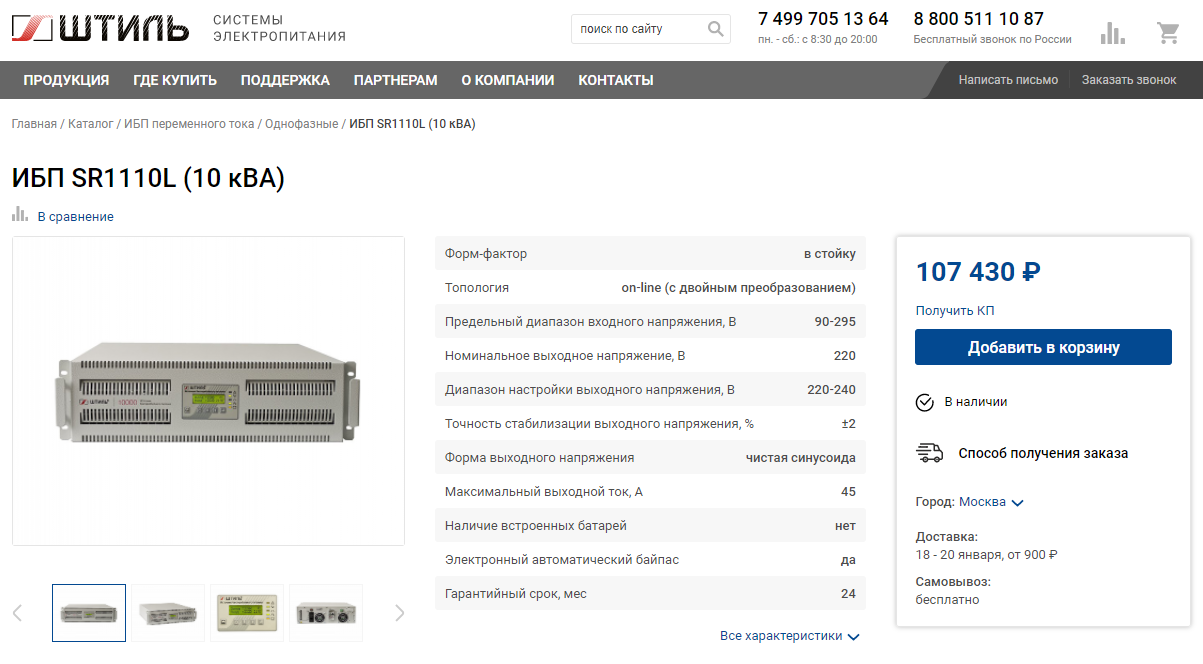1203x664 pixels.
Task: Click the product title ИБП SR1110L
Action: (x=148, y=178)
